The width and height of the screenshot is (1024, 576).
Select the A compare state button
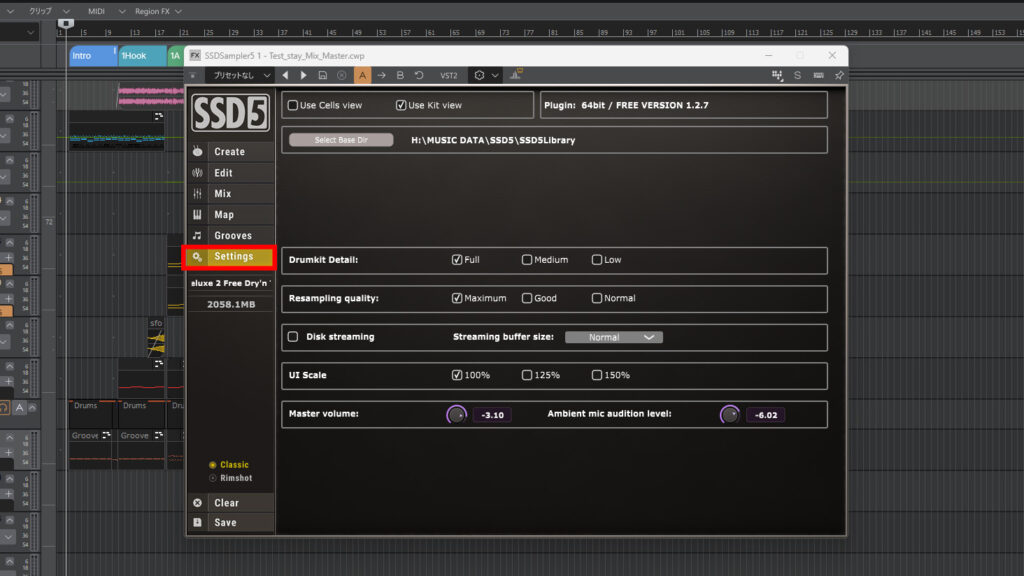pos(362,75)
